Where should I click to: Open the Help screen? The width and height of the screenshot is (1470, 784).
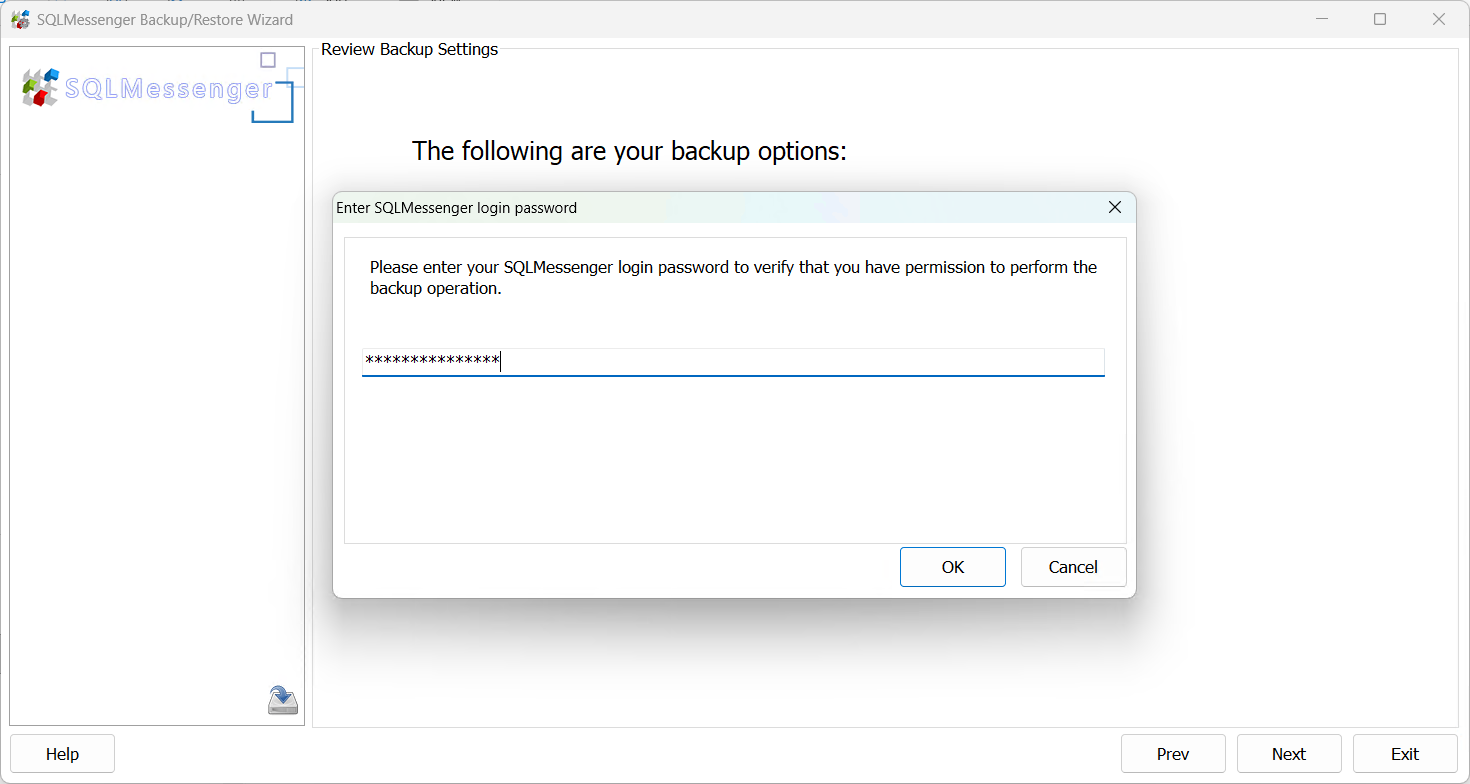[x=62, y=753]
